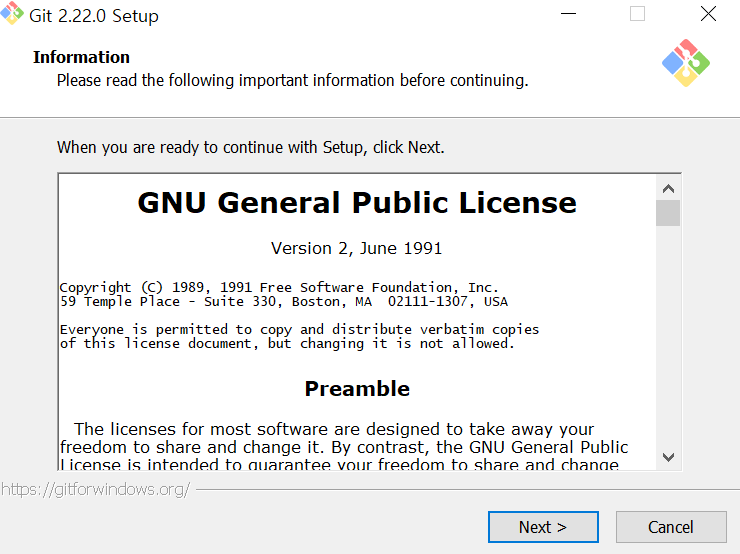Click the 'Please read the following' text
740x554 pixels.
point(293,81)
